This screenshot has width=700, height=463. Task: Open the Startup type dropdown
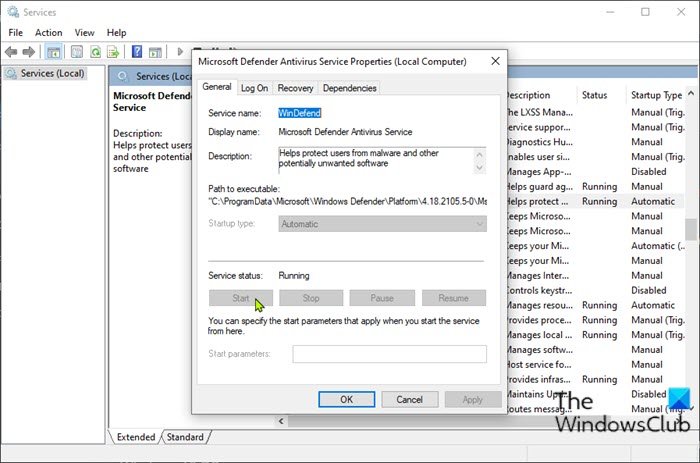(x=383, y=224)
